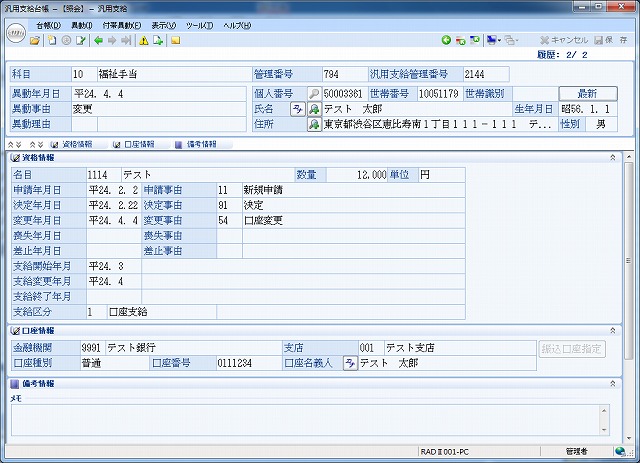Click the magnifier icon beside 個人番号
This screenshot has width=640, height=463.
point(313,93)
